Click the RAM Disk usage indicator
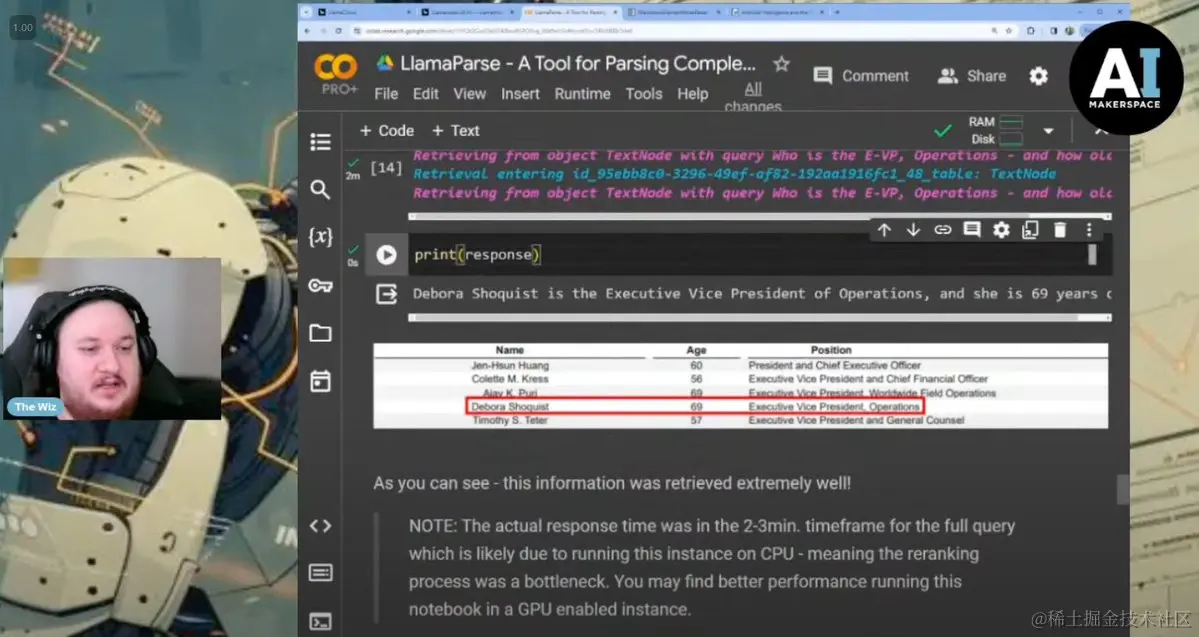Viewport: 1199px width, 637px height. tap(995, 131)
